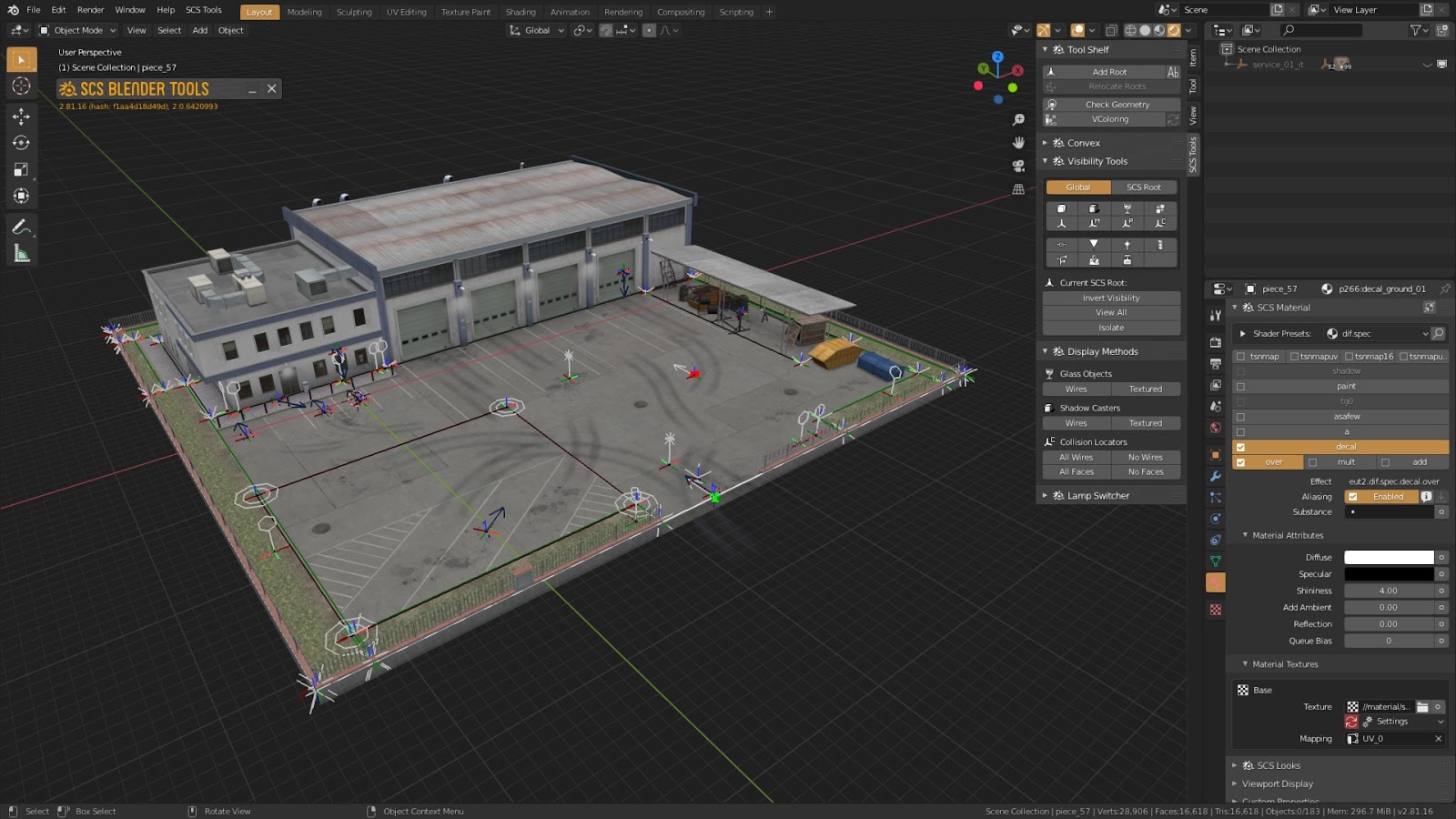Image resolution: width=1456 pixels, height=819 pixels.
Task: Open the Diffuse white color swatch
Action: coord(1389,557)
